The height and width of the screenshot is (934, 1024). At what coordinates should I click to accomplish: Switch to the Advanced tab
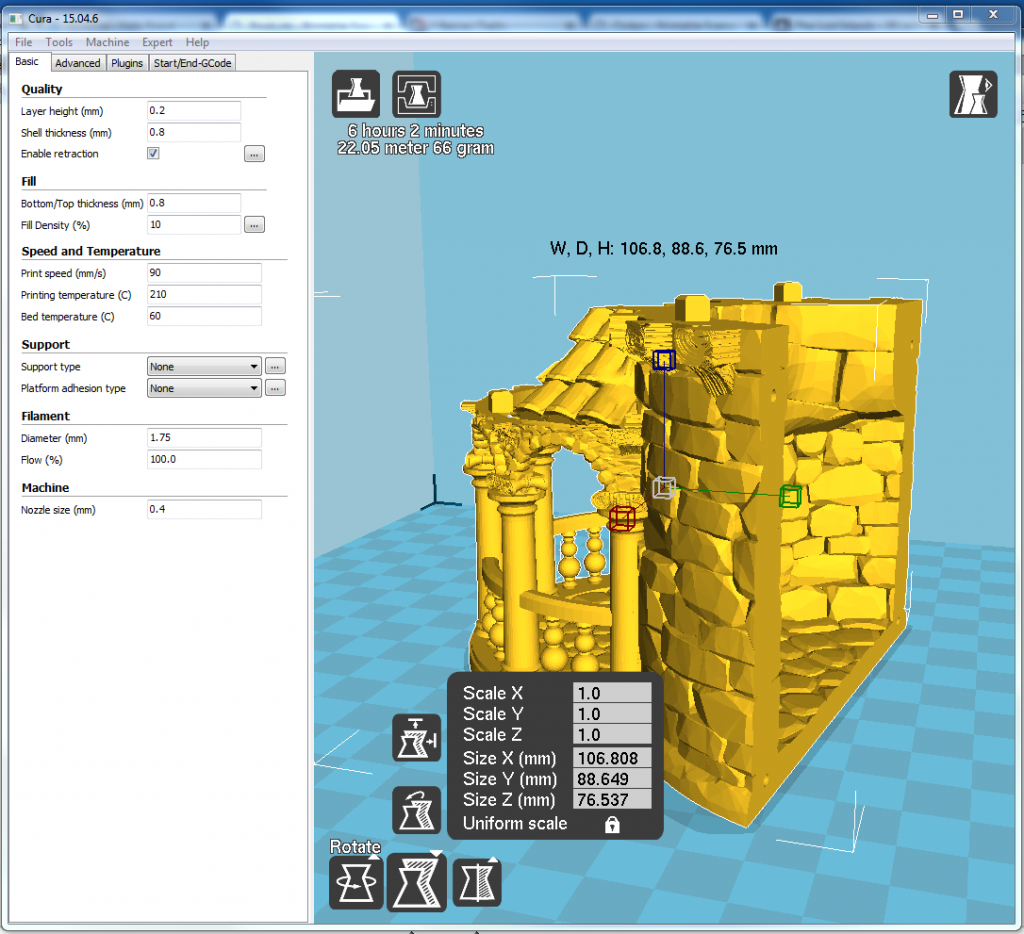pyautogui.click(x=77, y=63)
